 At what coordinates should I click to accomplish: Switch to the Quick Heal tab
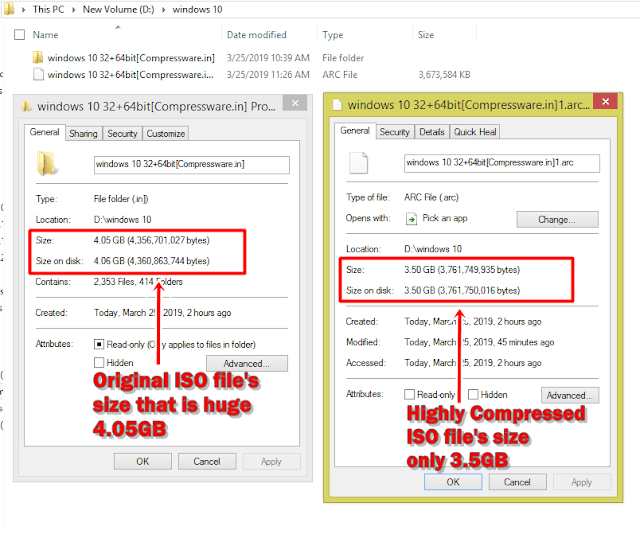(x=475, y=132)
